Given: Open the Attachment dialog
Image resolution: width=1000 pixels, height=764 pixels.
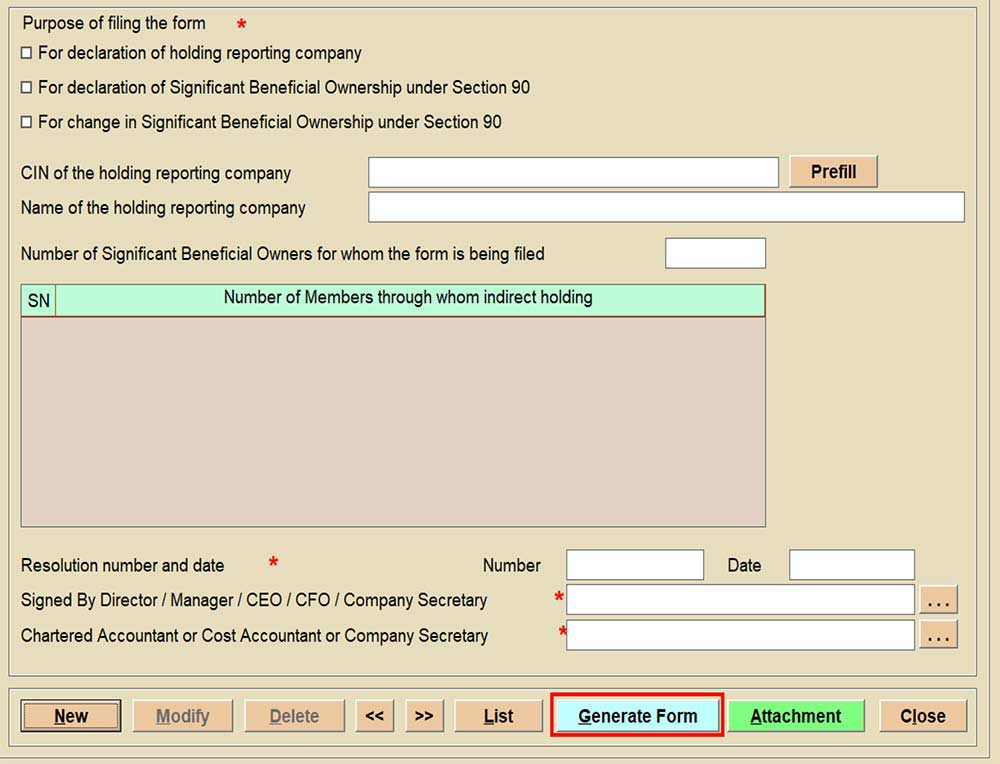Looking at the screenshot, I should tap(796, 716).
